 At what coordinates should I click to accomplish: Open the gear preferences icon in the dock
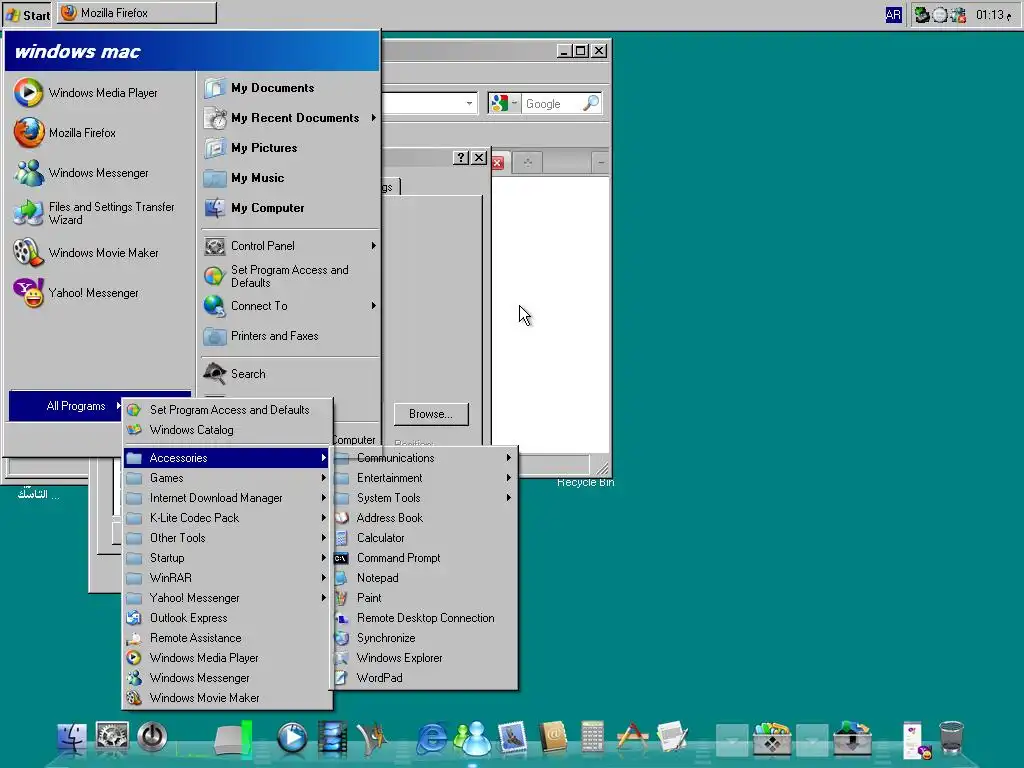click(112, 737)
